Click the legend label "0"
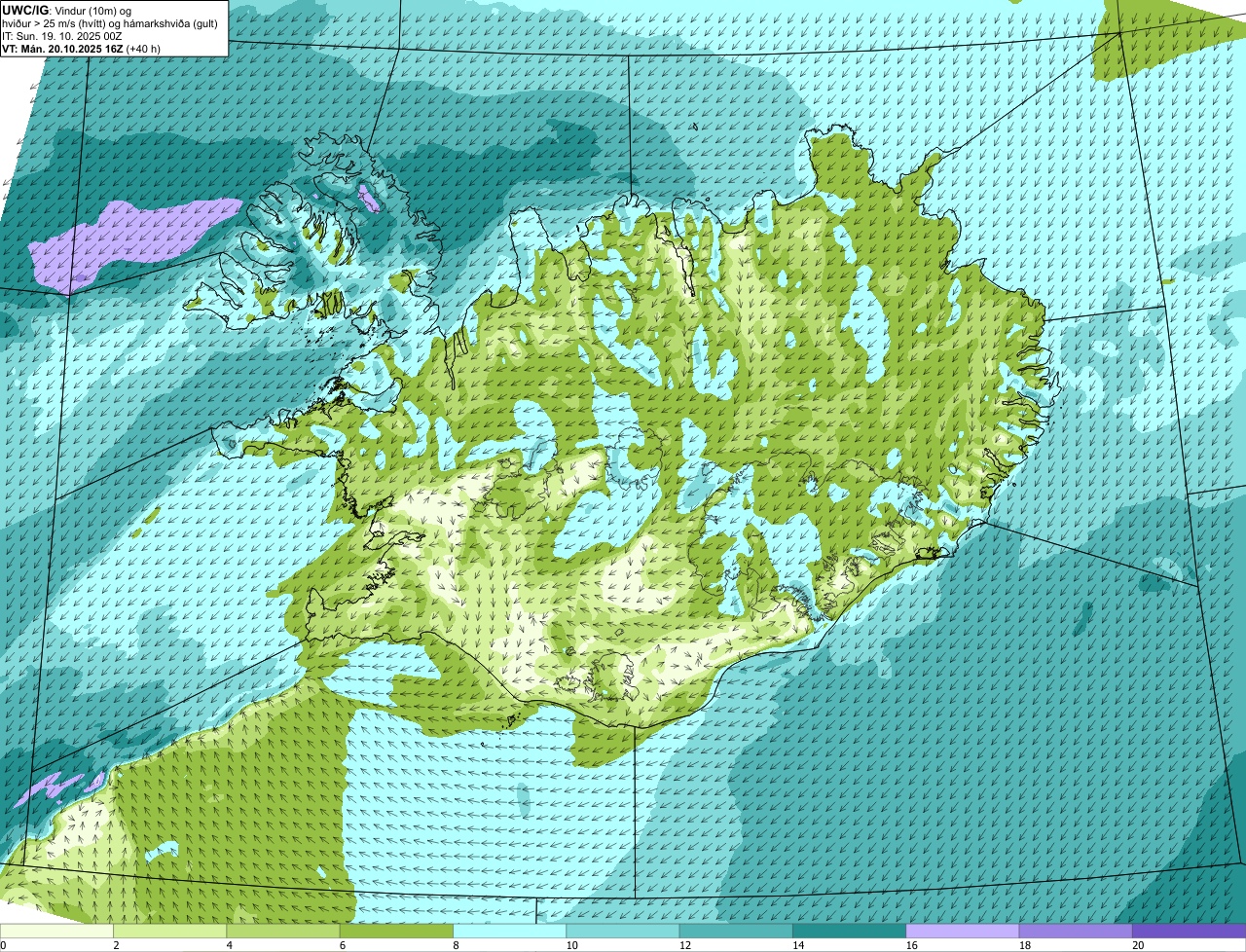Screen dimensions: 1246x952 coord(4,945)
